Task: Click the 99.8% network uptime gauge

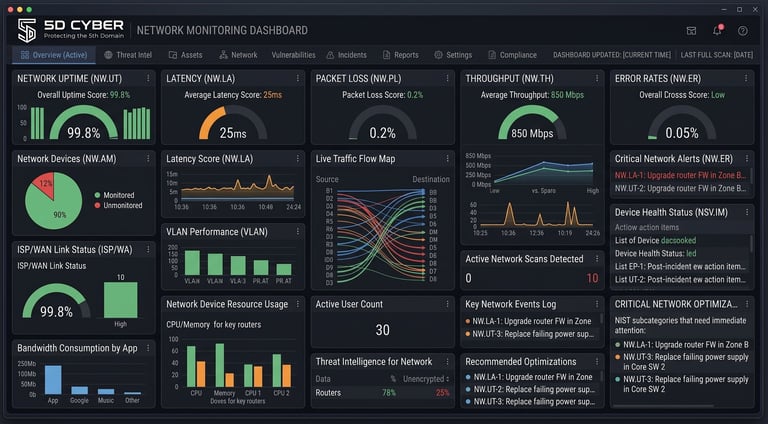Action: click(x=84, y=124)
